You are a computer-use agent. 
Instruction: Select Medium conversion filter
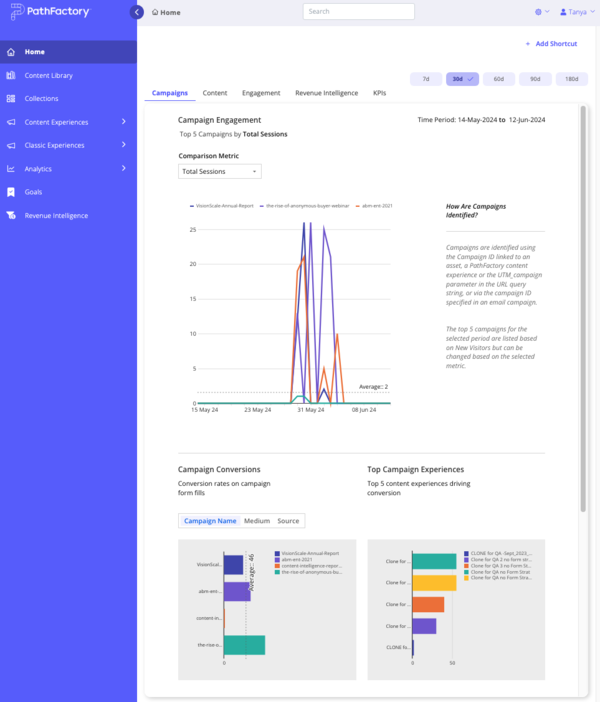(257, 521)
